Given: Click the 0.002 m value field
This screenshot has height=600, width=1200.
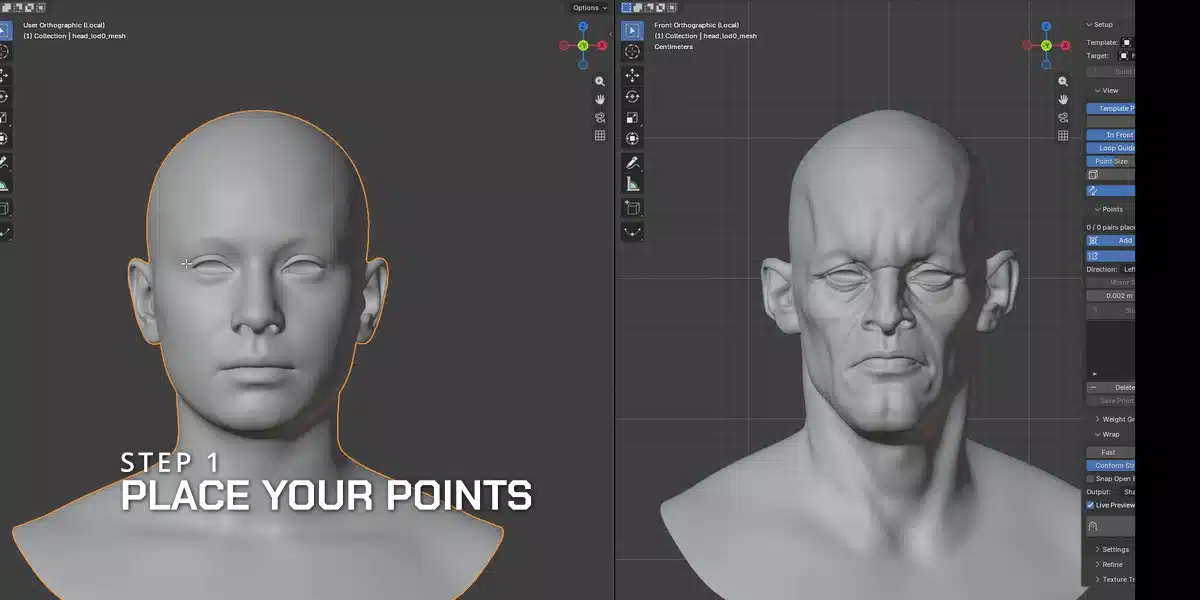Looking at the screenshot, I should 1111,296.
